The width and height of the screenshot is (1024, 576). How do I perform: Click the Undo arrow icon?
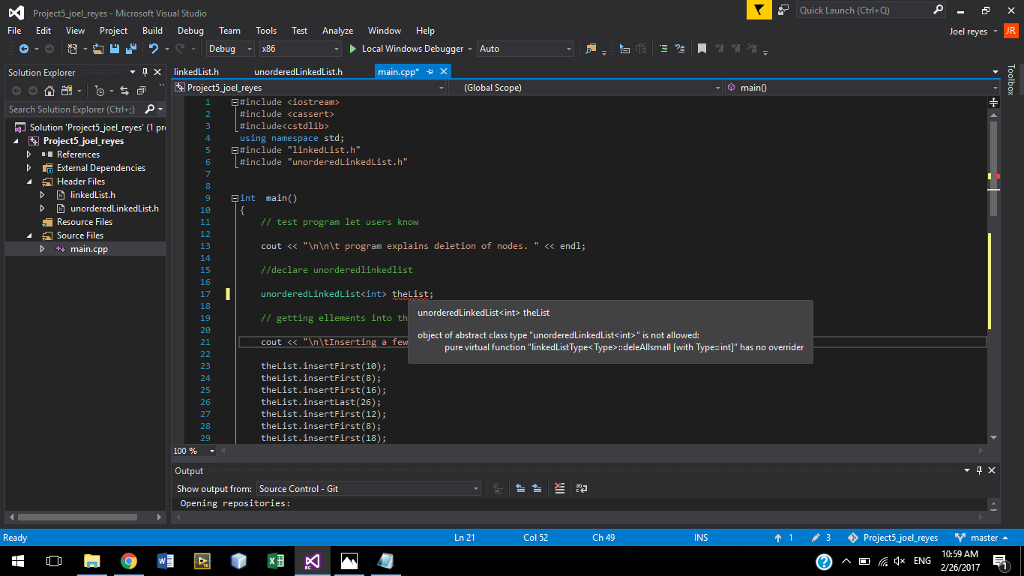click(153, 49)
